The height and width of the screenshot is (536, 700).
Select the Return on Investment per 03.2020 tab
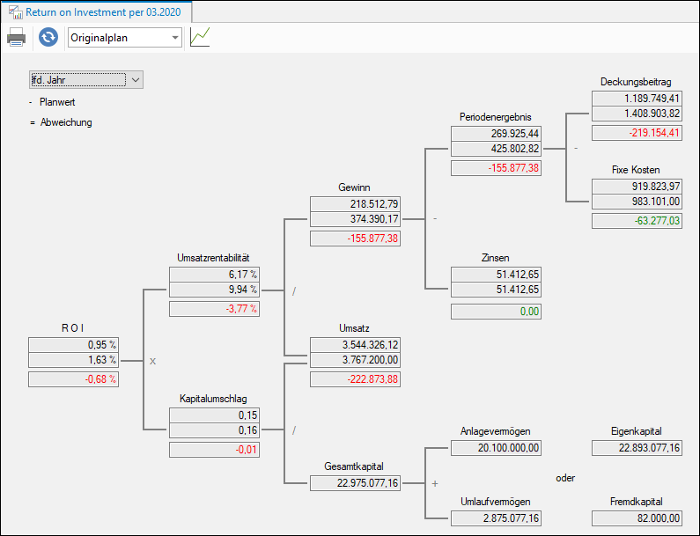[x=96, y=12]
